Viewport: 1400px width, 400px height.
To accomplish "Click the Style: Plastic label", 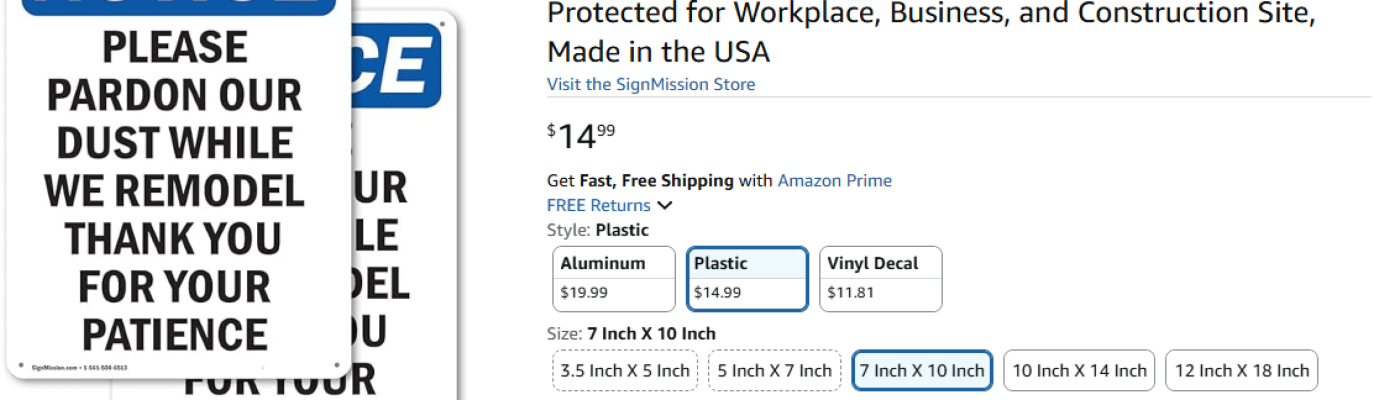I will [x=598, y=230].
